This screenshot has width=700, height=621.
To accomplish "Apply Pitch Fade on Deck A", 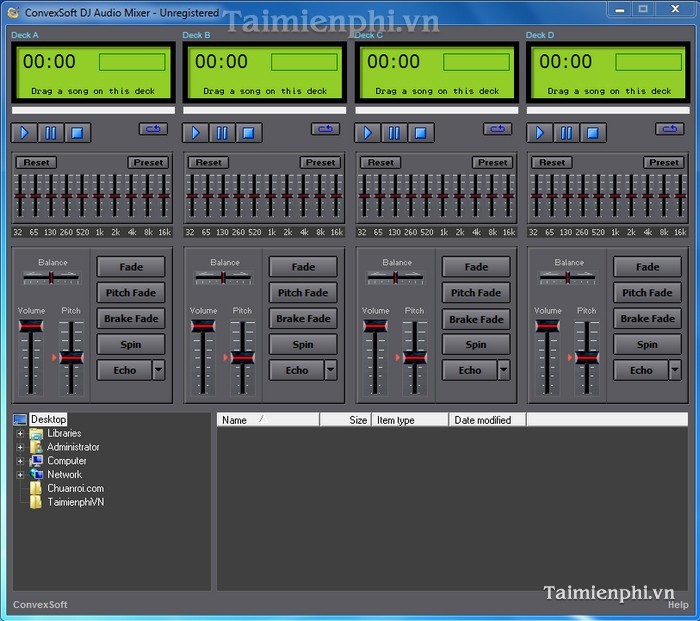I will [131, 293].
